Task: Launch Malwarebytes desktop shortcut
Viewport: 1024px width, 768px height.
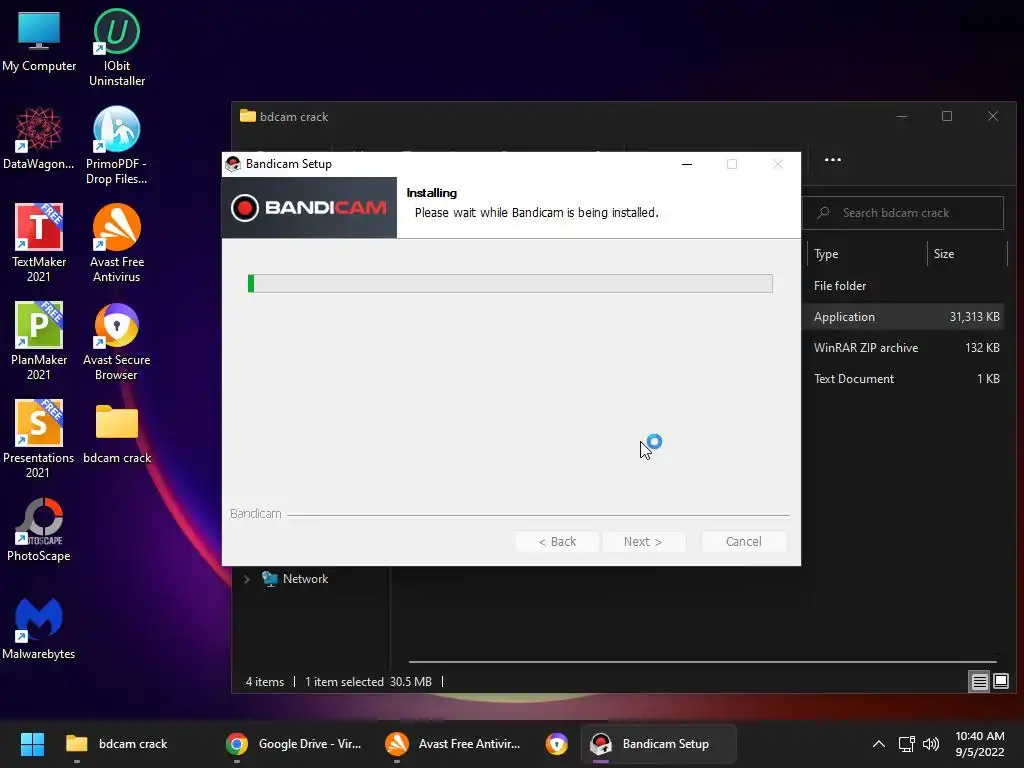Action: [39, 628]
